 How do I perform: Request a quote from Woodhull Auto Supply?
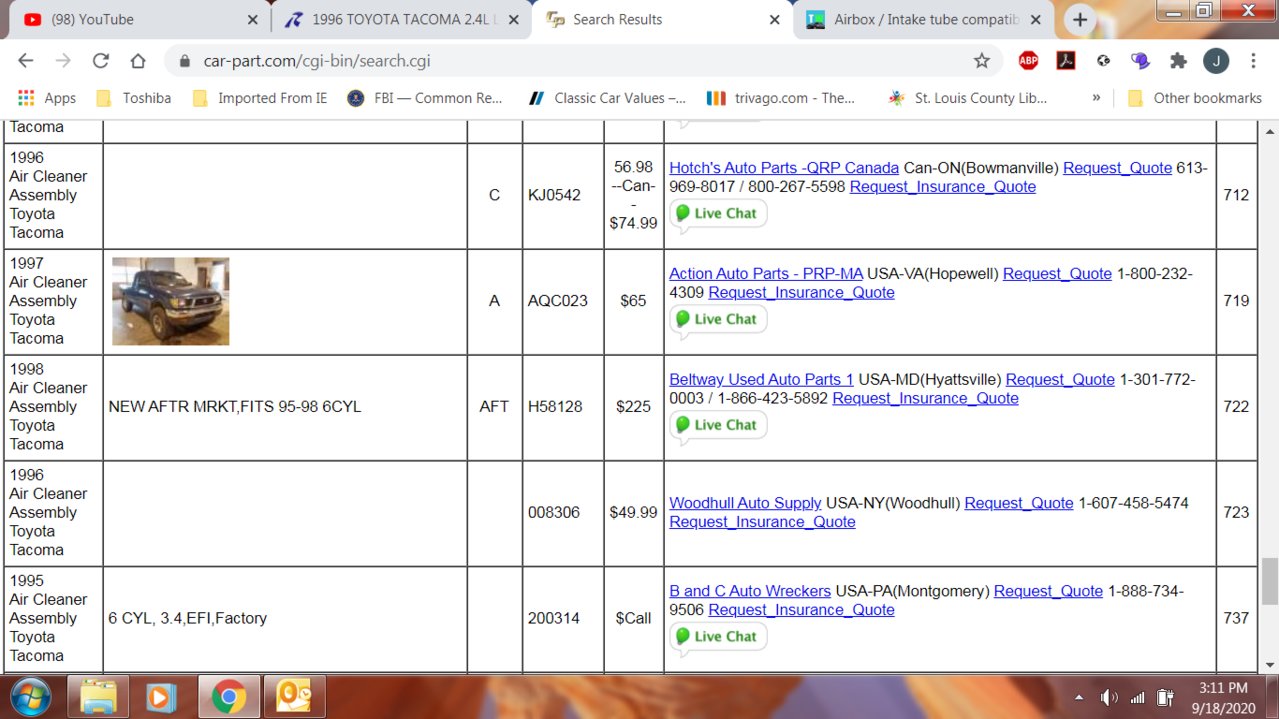coord(1019,503)
